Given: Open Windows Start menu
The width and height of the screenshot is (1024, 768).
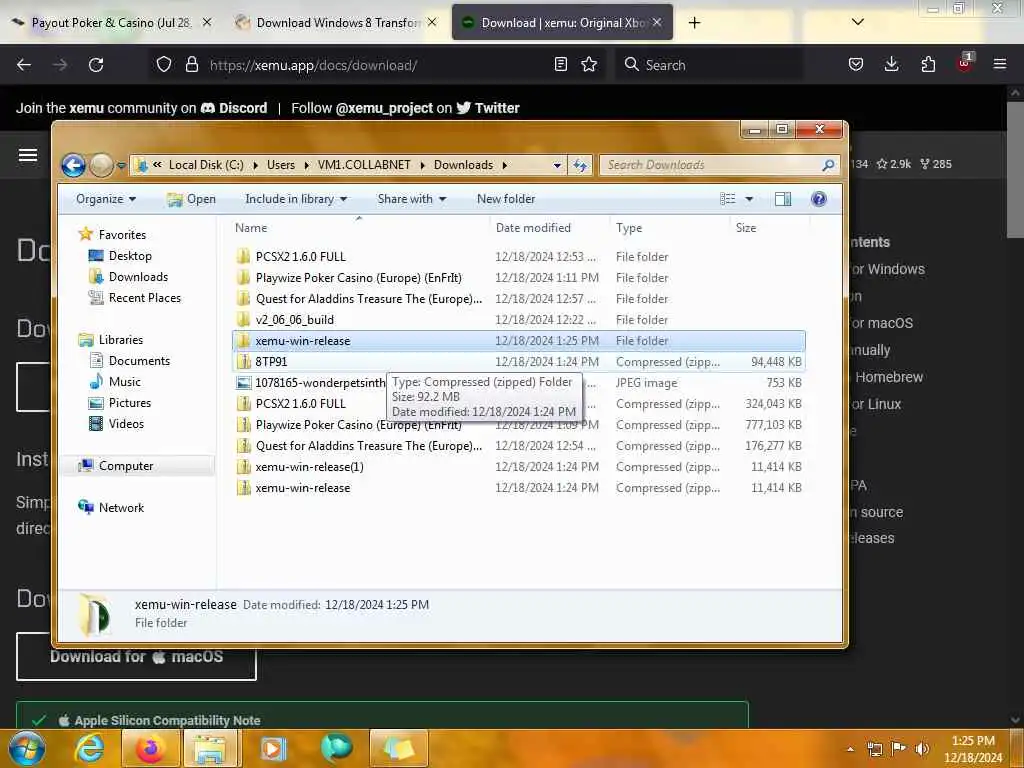Looking at the screenshot, I should [26, 748].
